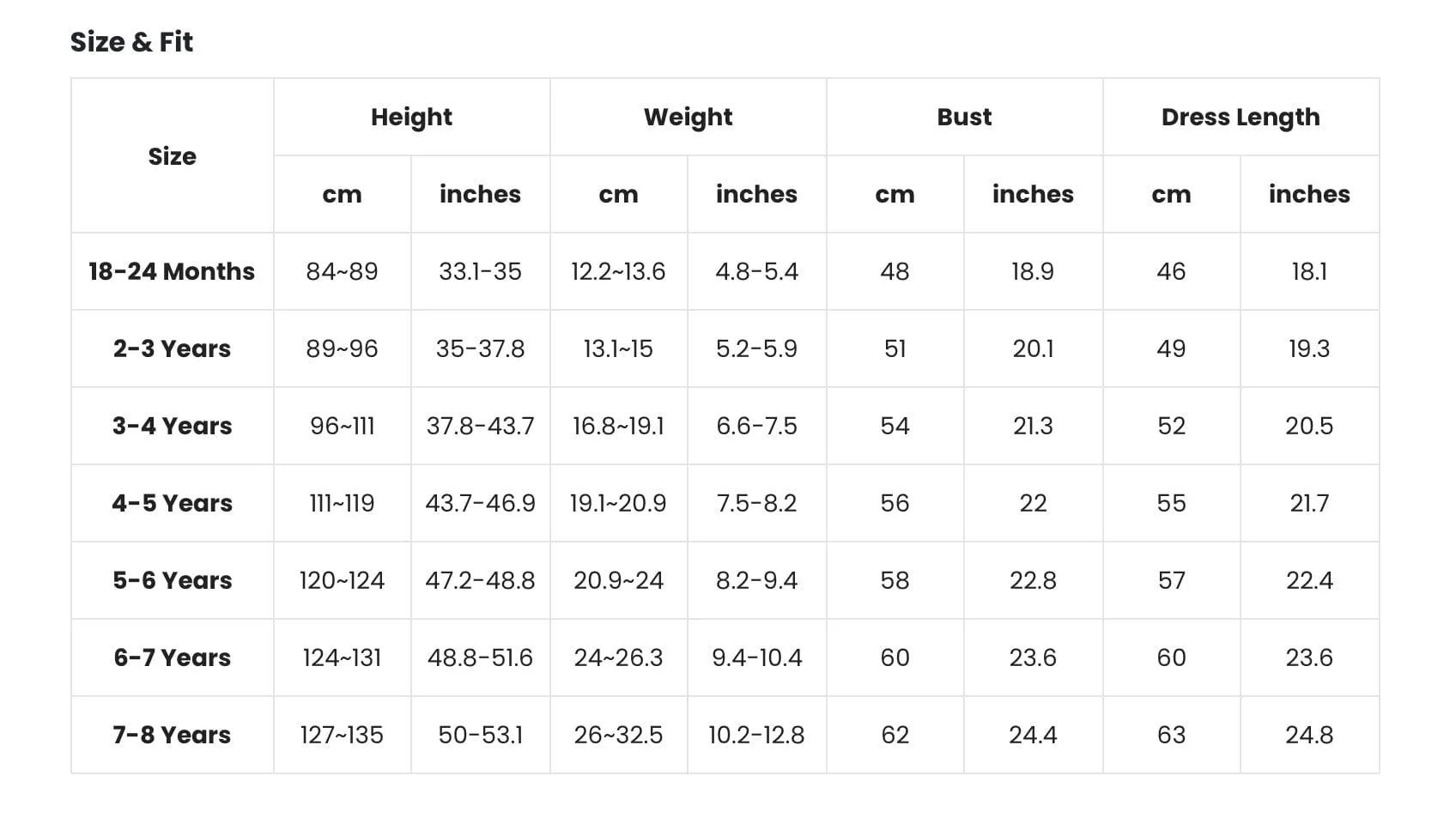The height and width of the screenshot is (830, 1456).
Task: Click the 43.7-46.9 inches height cell
Action: click(480, 503)
